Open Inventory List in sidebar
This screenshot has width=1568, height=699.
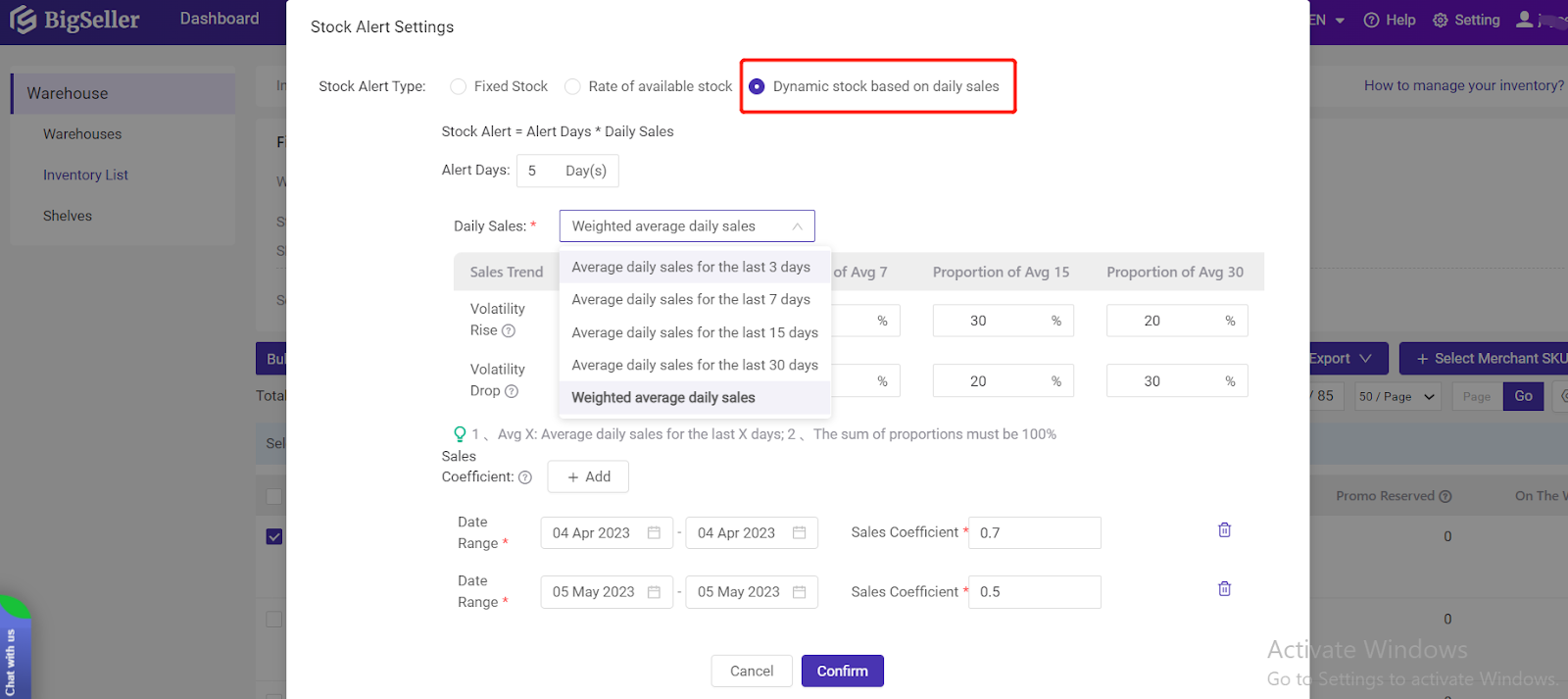85,175
